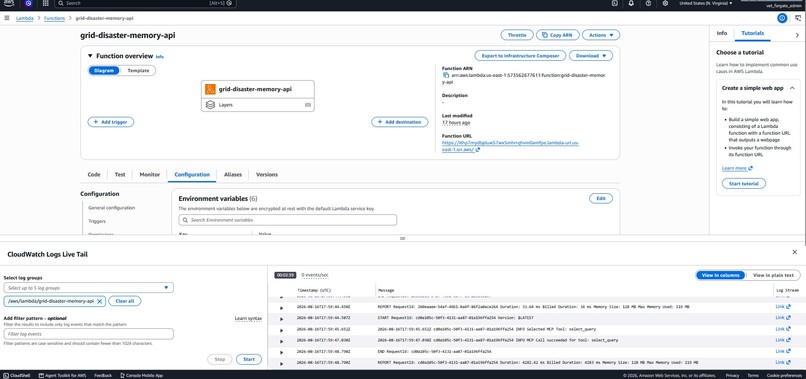806x379 pixels.
Task: Open the Download dropdown
Action: click(x=591, y=56)
